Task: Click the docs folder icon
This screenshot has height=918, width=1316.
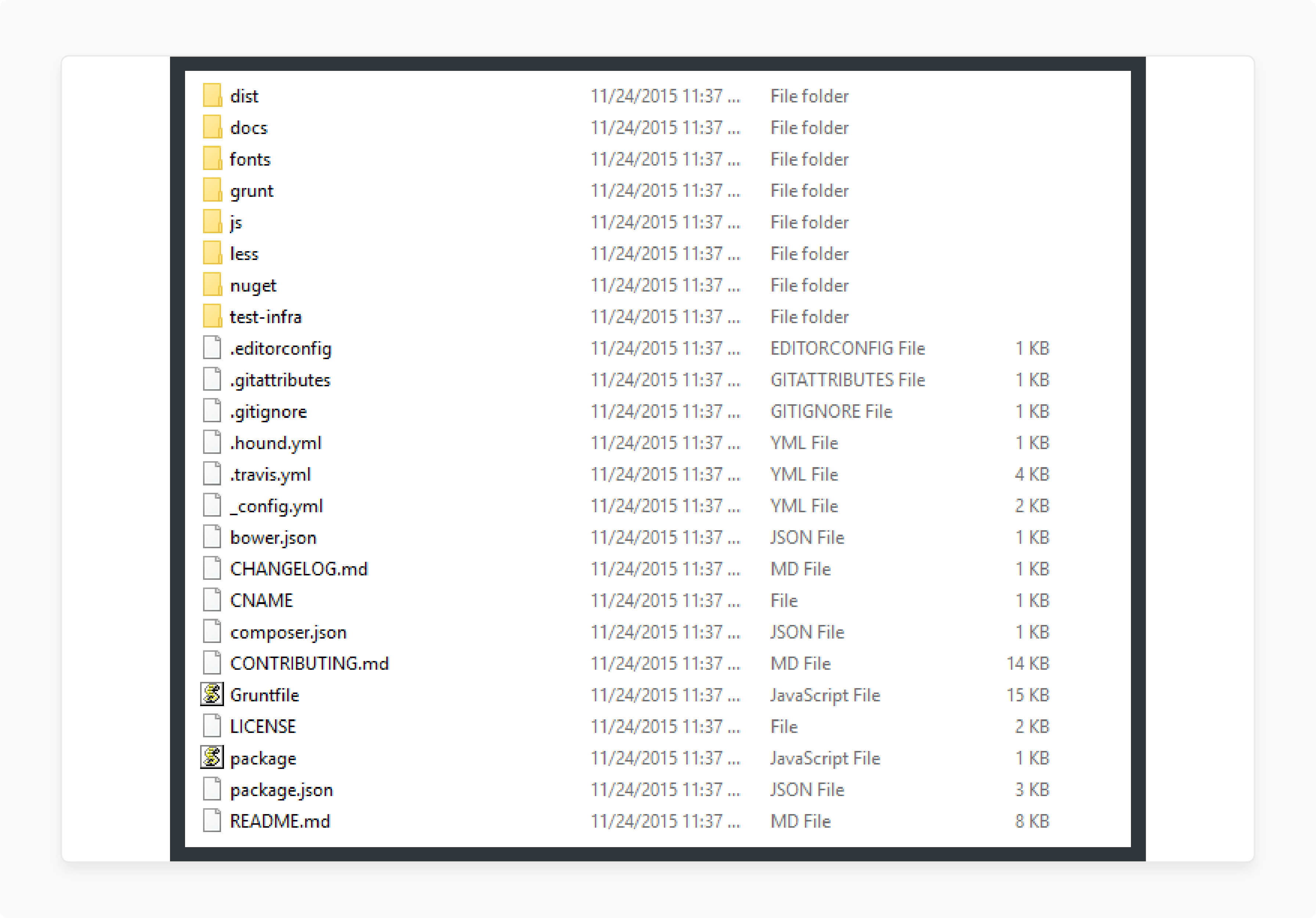Action: (212, 127)
